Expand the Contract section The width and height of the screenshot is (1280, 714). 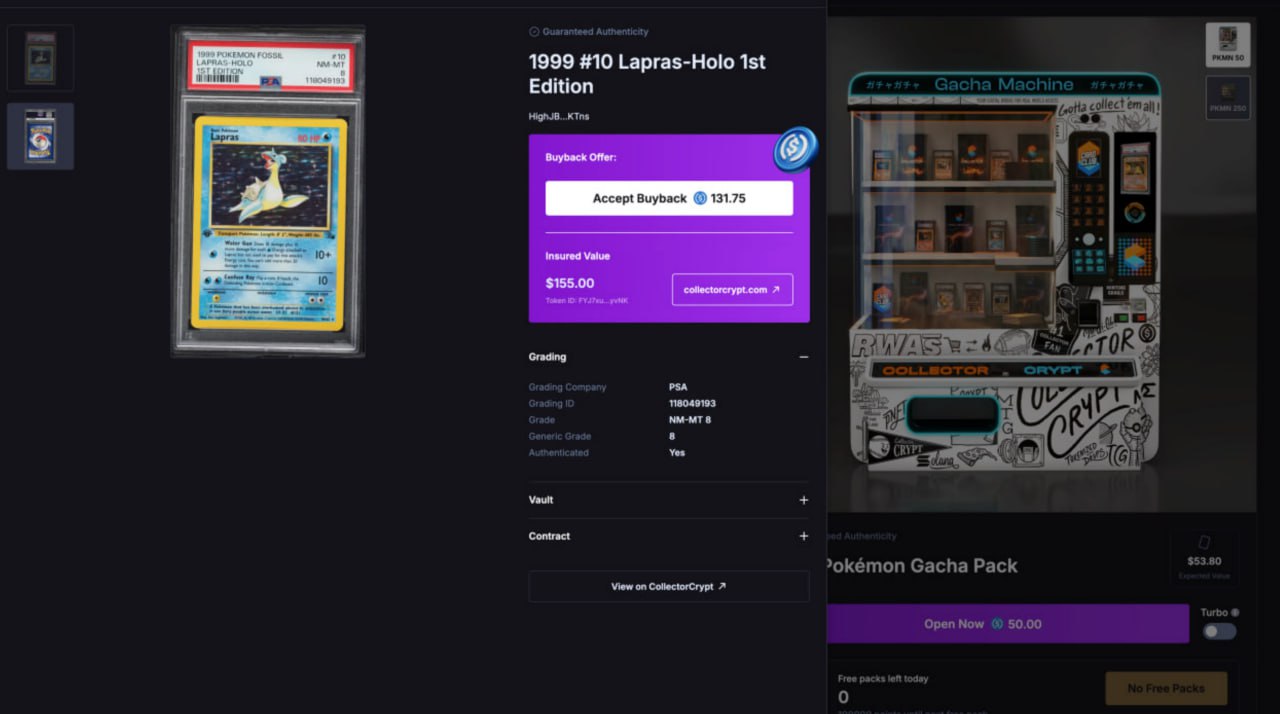tap(804, 536)
